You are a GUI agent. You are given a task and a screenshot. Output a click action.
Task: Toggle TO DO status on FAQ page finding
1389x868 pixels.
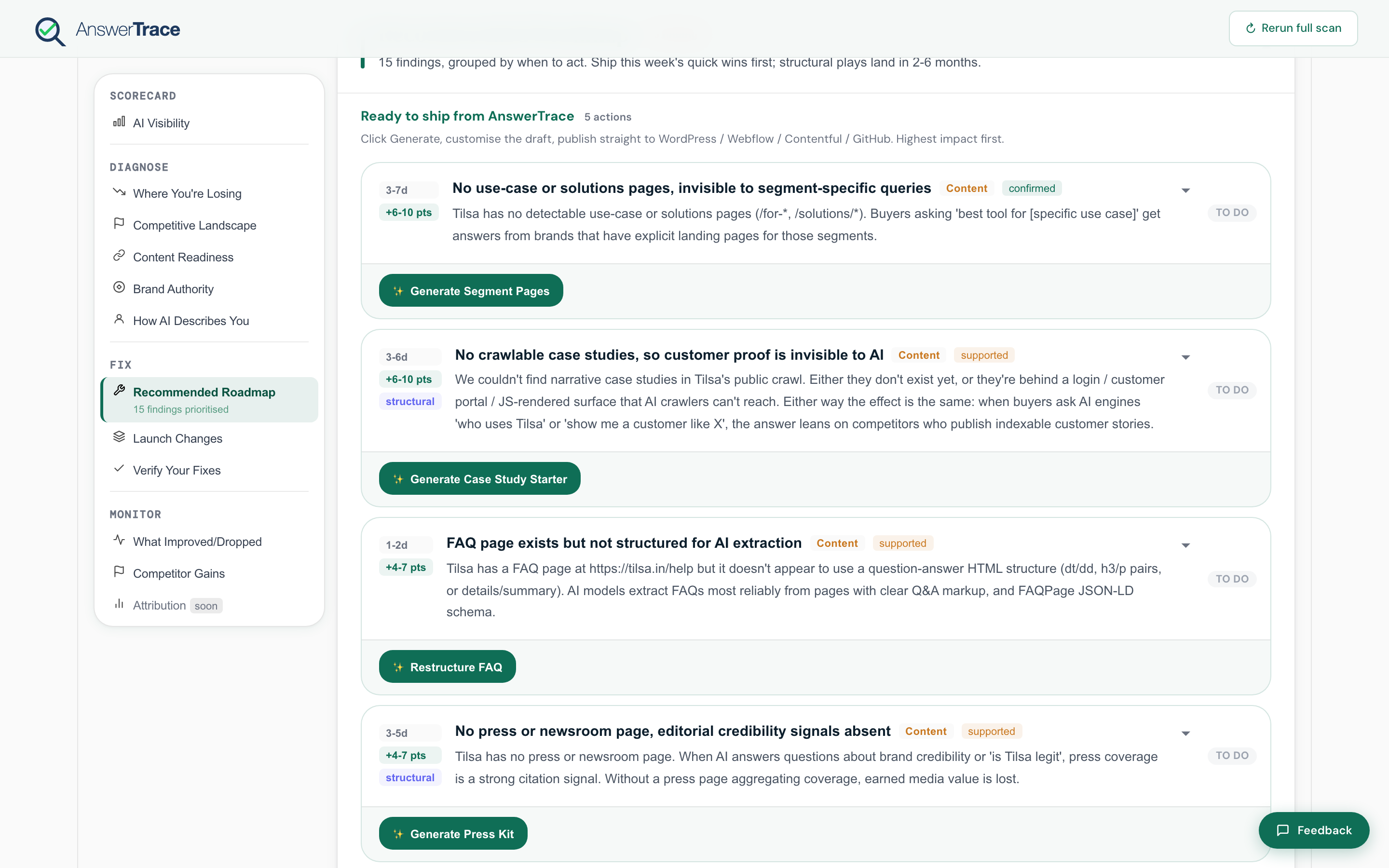coord(1232,579)
